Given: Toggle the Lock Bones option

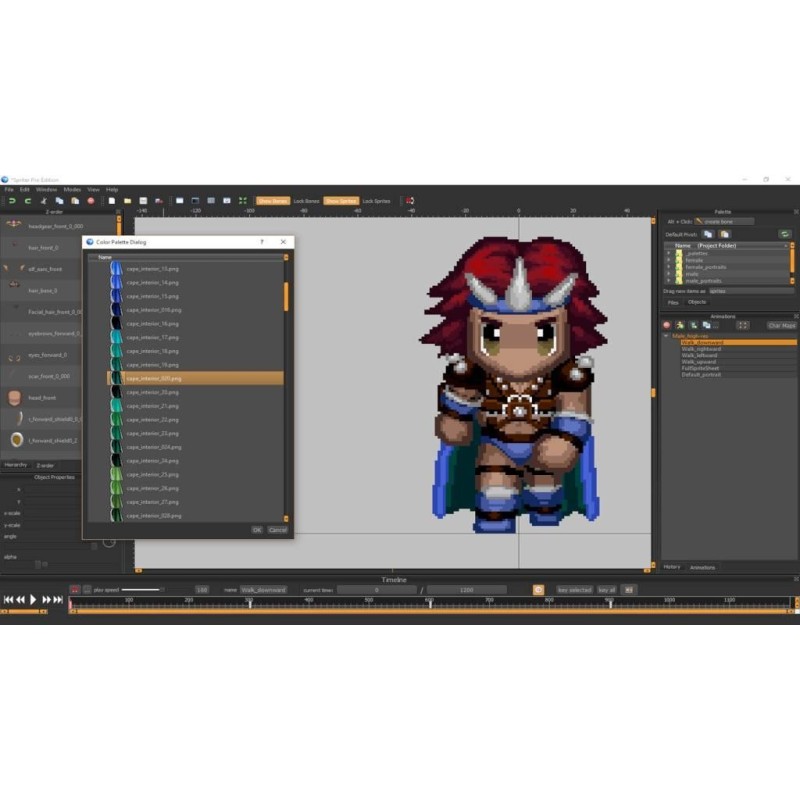Looking at the screenshot, I should [306, 201].
